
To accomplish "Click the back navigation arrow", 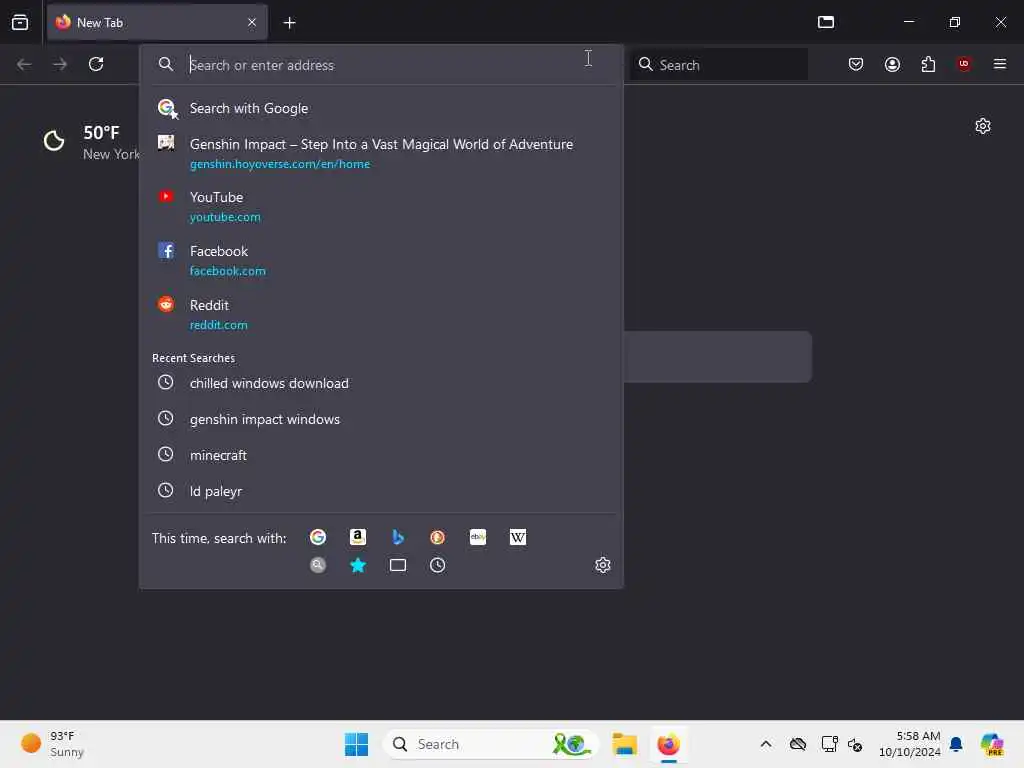I will tap(24, 64).
